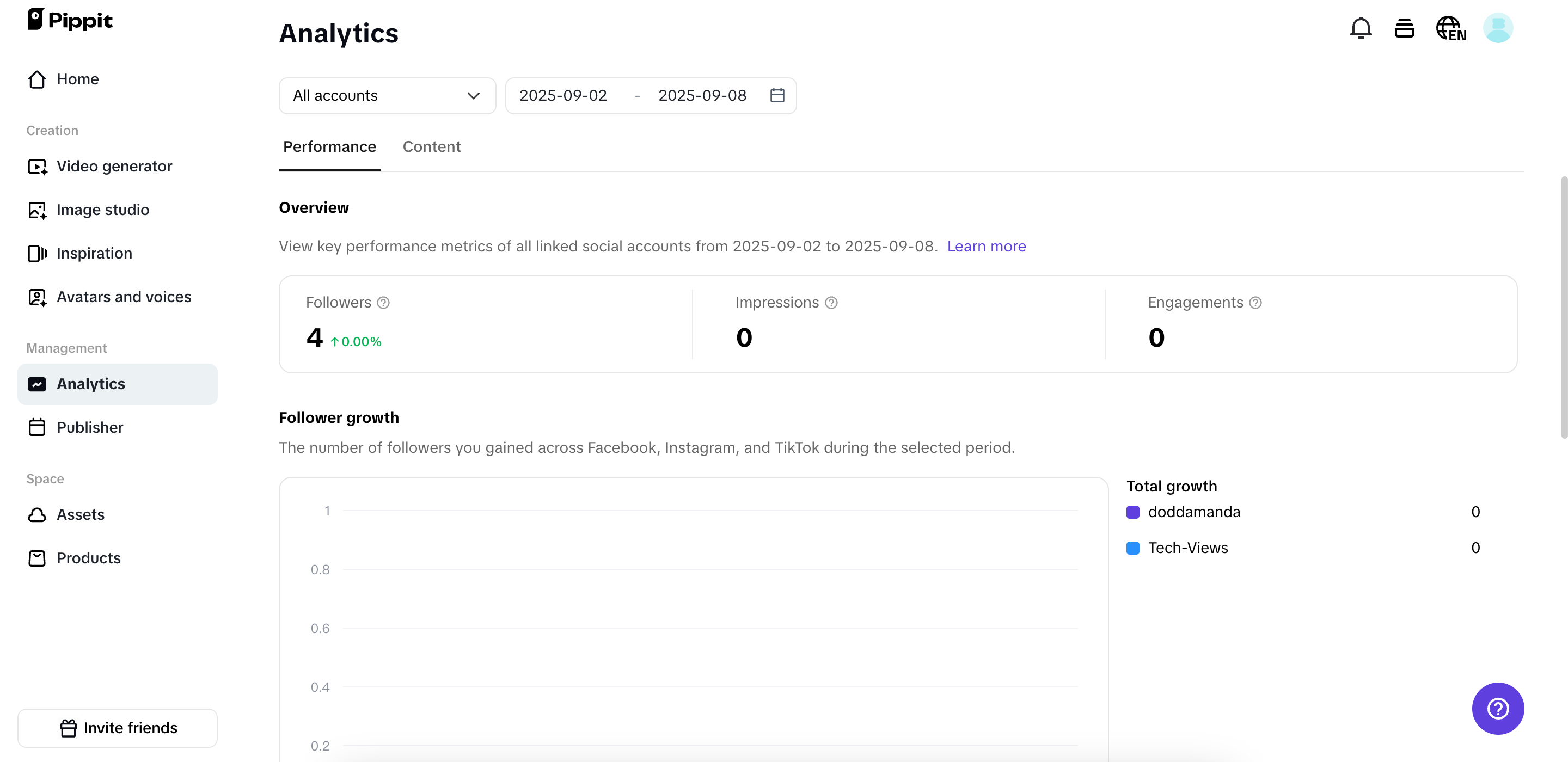Open the notifications bell

coord(1361,28)
